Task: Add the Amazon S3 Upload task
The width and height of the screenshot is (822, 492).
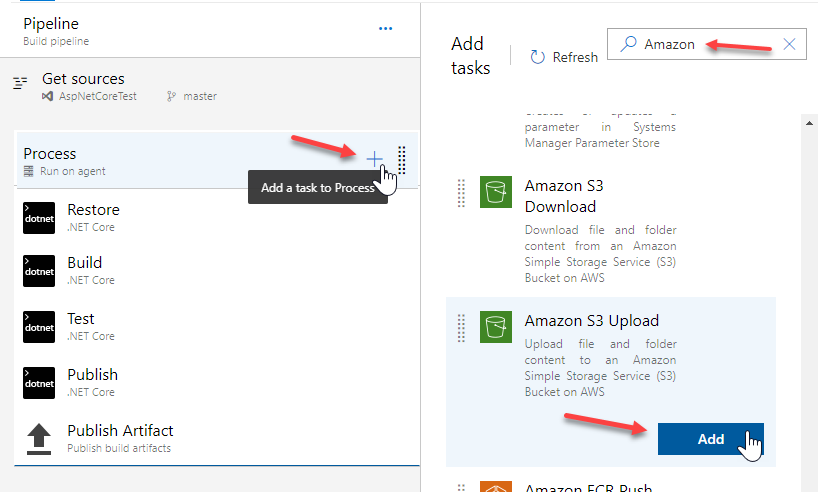Action: tap(710, 439)
